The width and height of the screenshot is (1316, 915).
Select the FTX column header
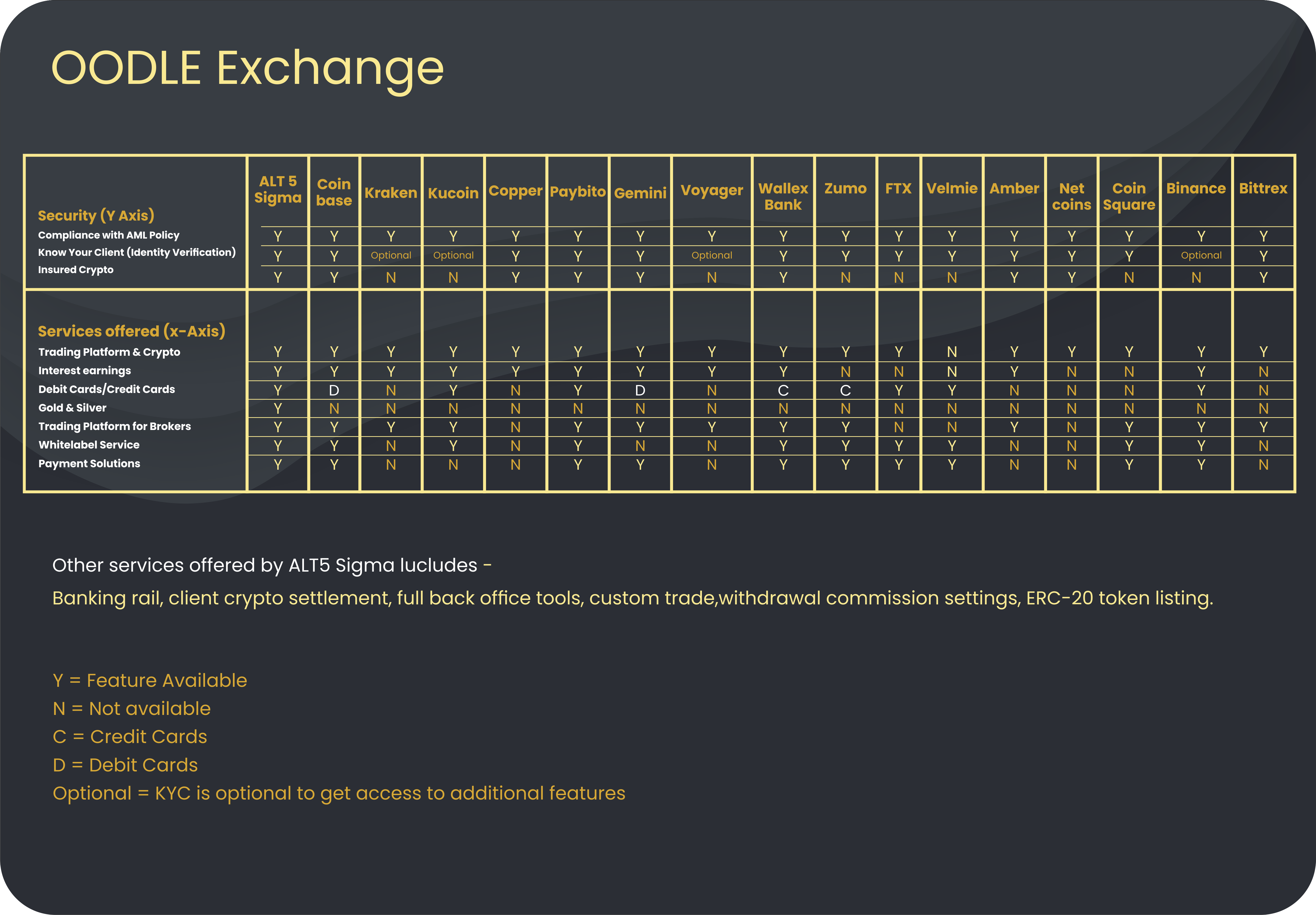(898, 188)
